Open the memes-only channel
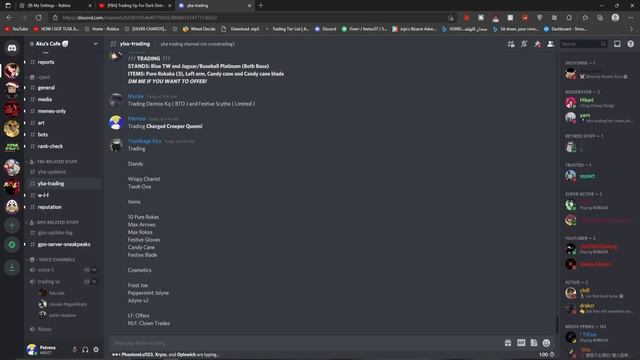The width and height of the screenshot is (640, 360). click(63, 111)
